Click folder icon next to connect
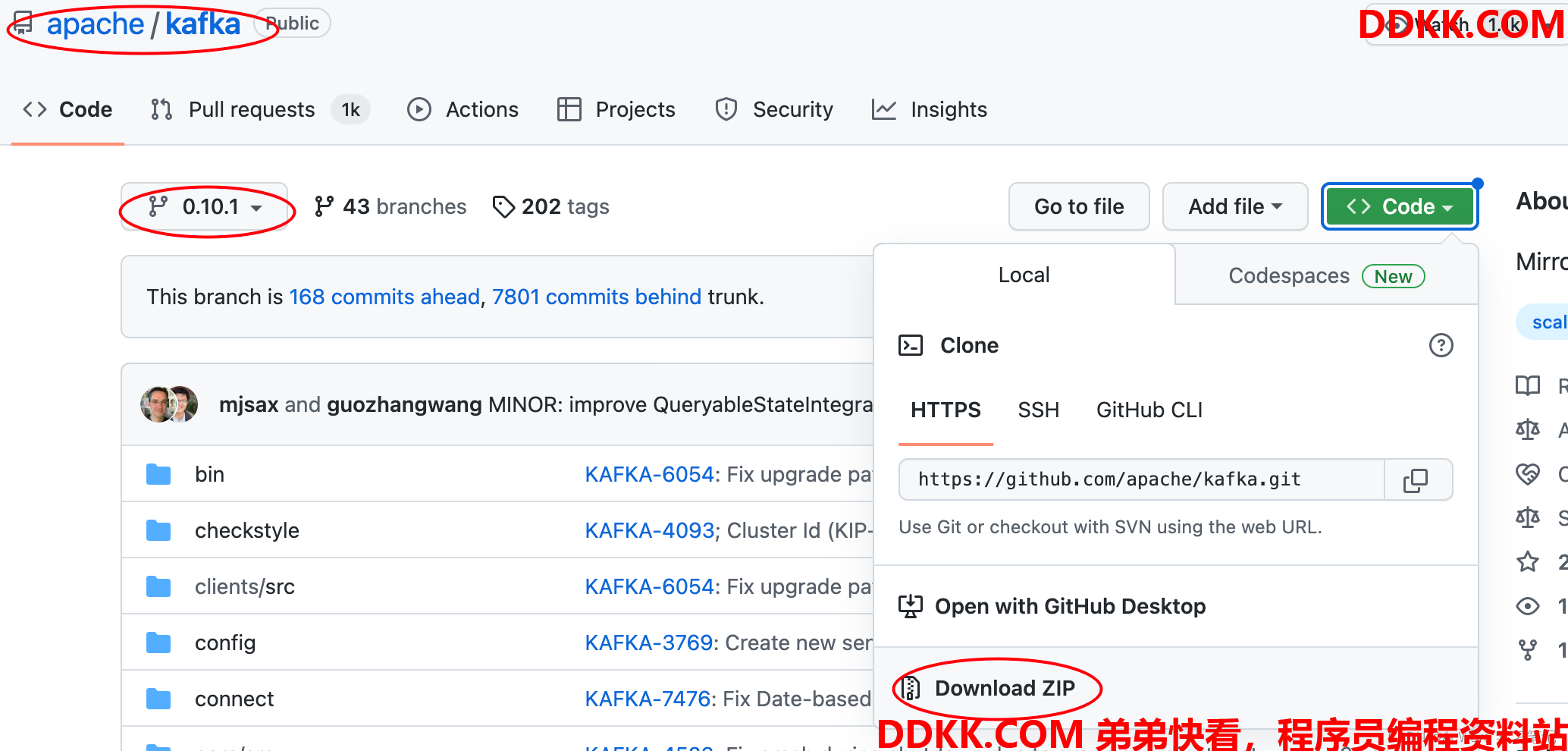The width and height of the screenshot is (1568, 751). point(158,699)
